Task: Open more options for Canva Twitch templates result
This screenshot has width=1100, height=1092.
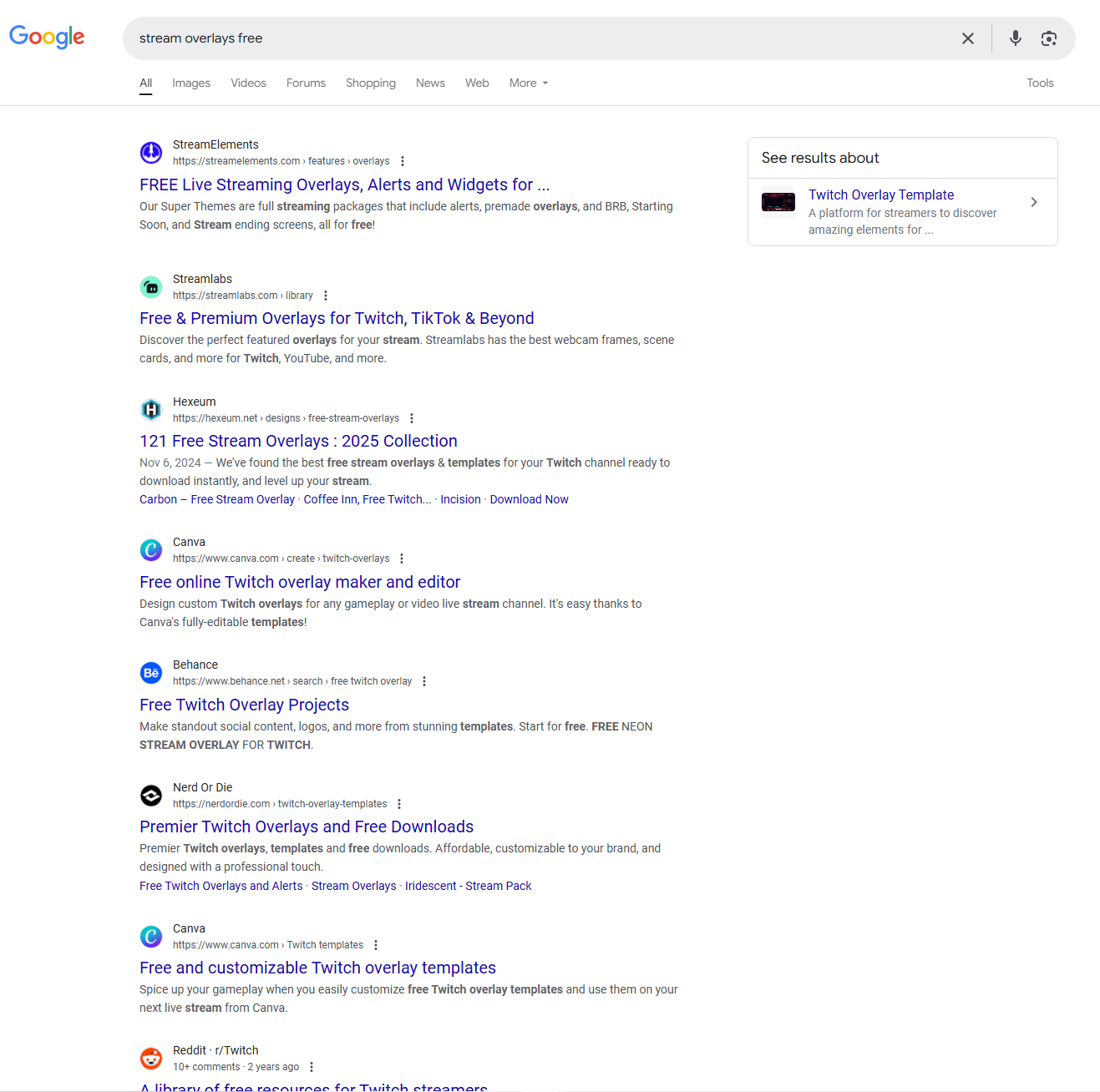Action: pos(376,945)
